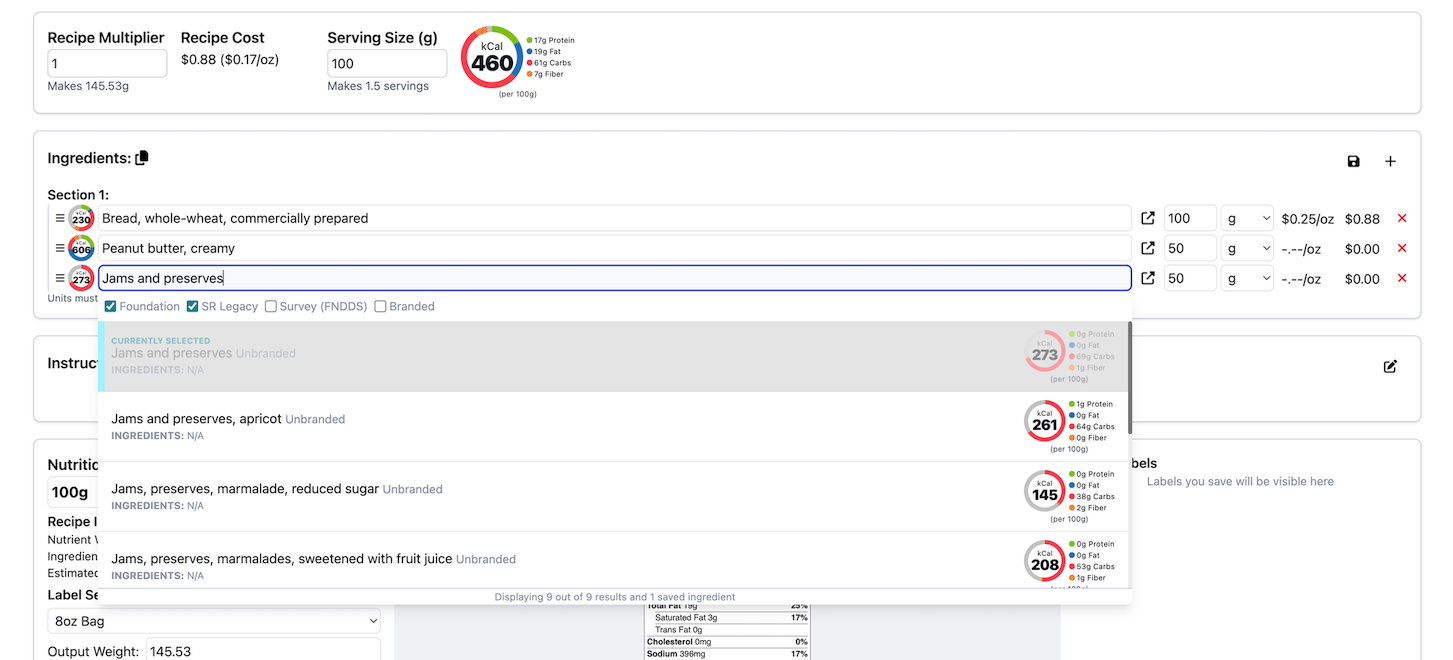Open external link for Peanut butter row
Viewport: 1453px width, 660px height.
(x=1148, y=249)
